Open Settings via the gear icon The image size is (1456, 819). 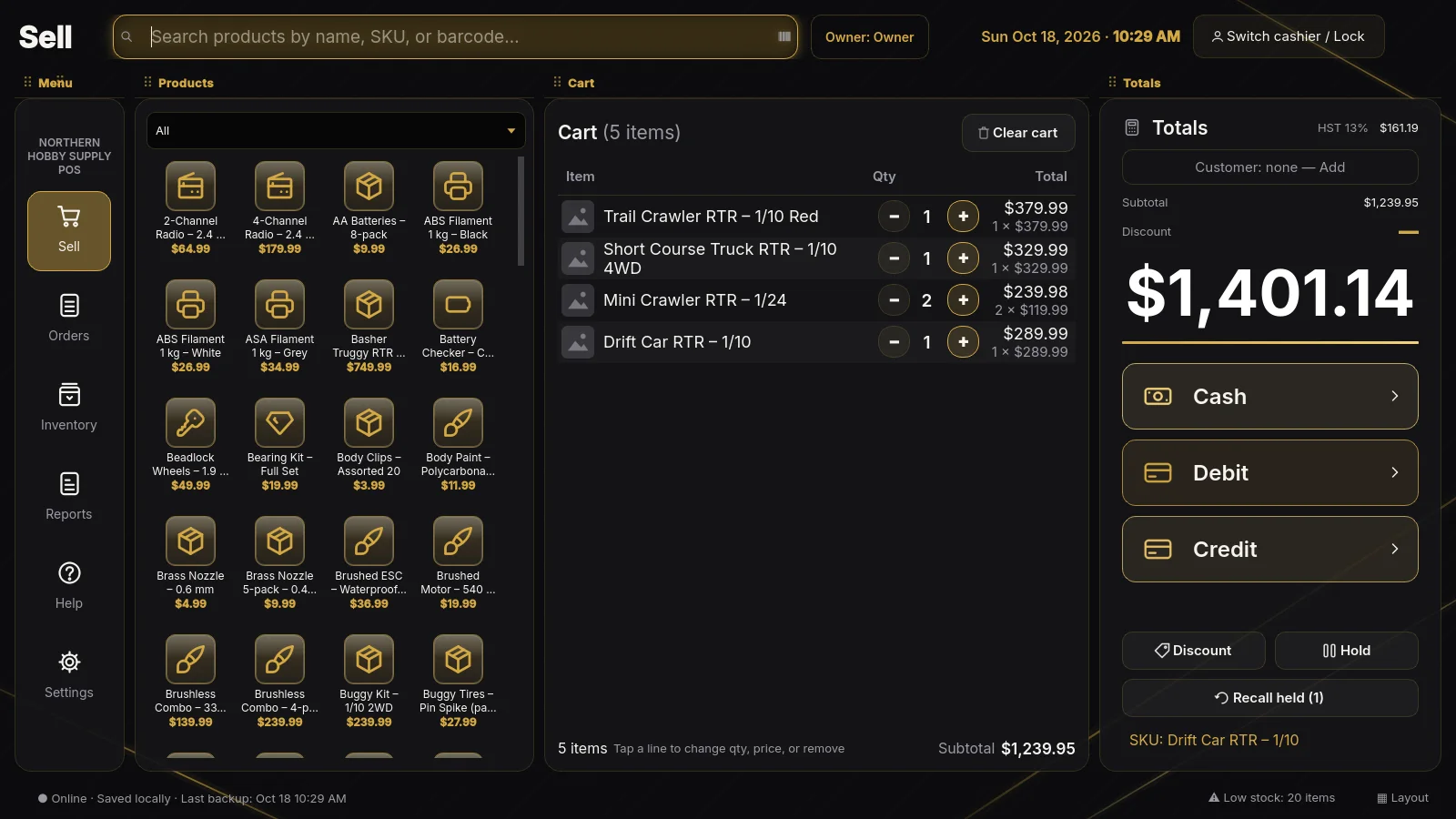click(69, 674)
